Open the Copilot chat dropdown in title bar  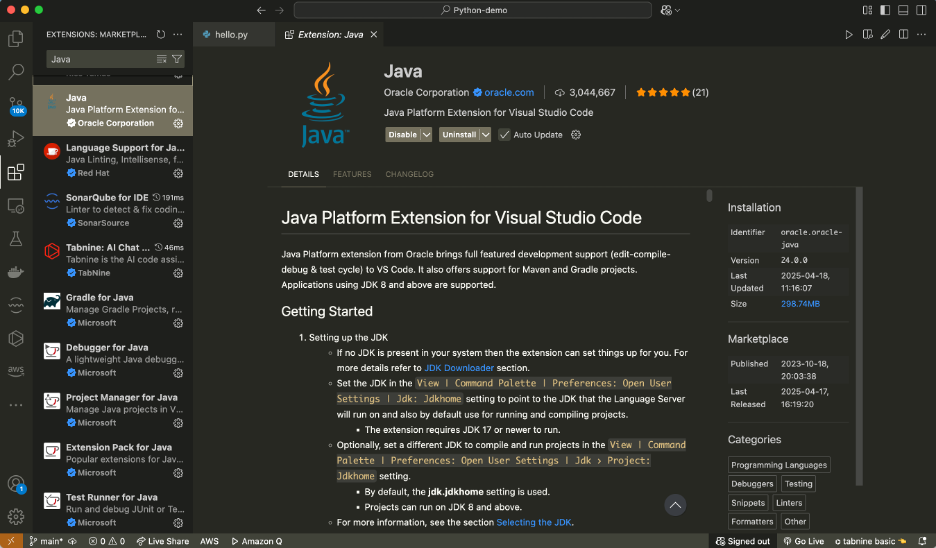tap(677, 10)
